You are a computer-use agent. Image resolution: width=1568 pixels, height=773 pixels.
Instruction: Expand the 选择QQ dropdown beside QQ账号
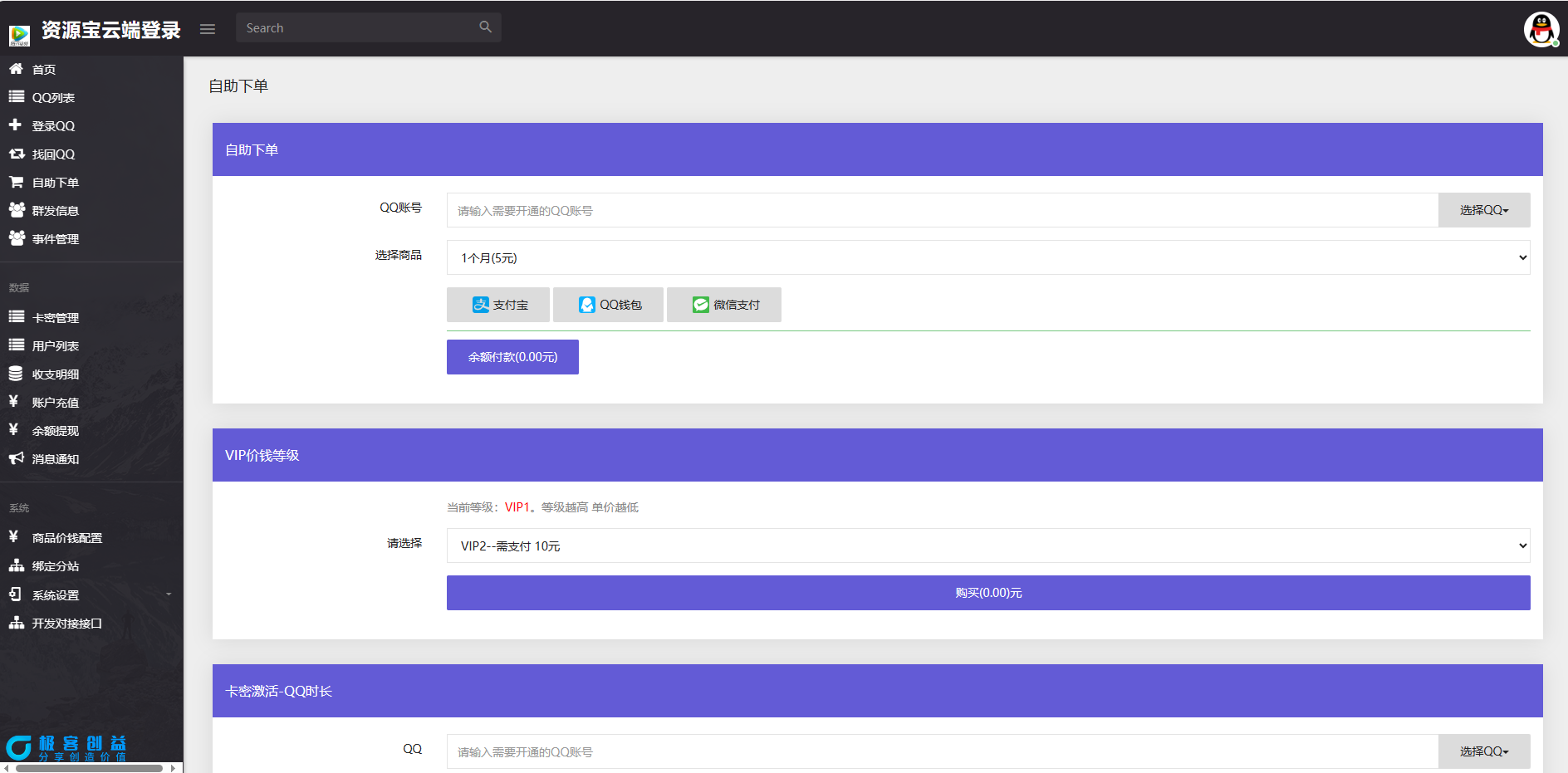tap(1483, 210)
